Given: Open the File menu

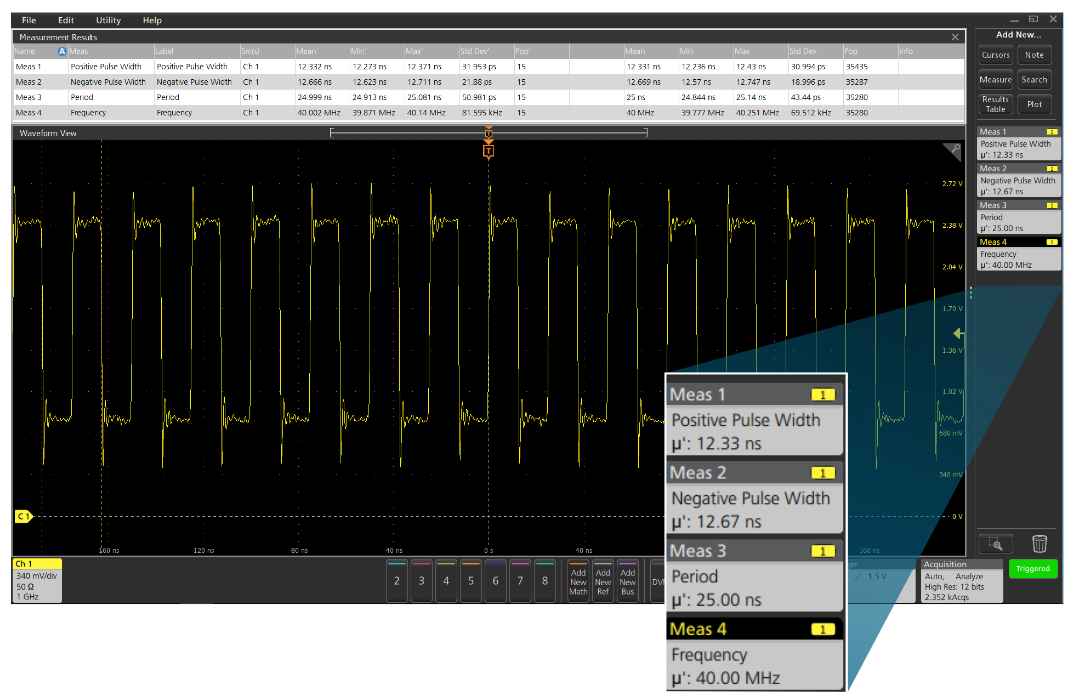Looking at the screenshot, I should (29, 20).
